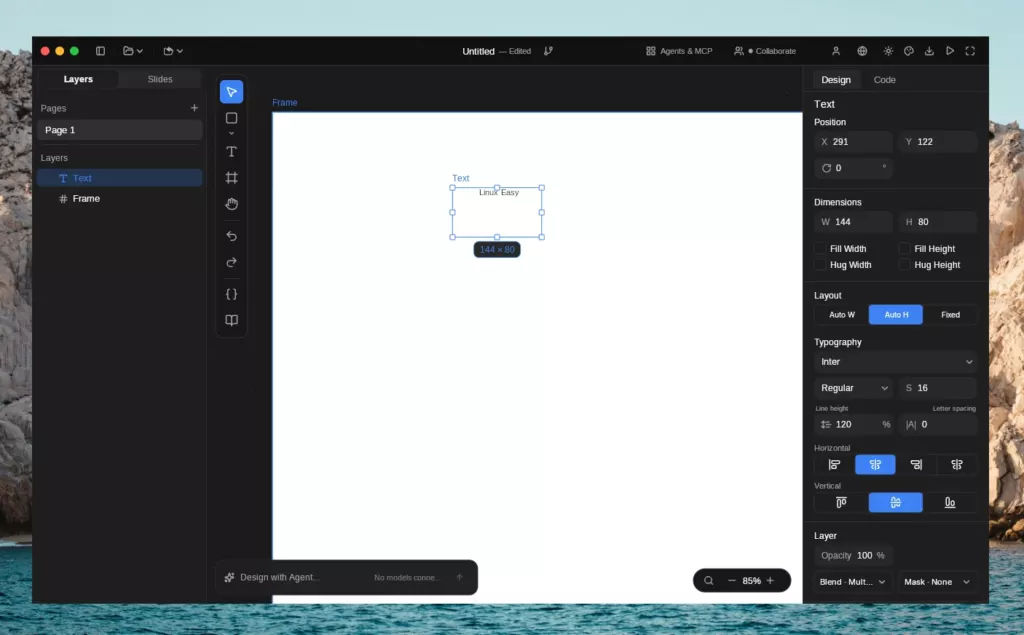Open the user account icon

point(835,51)
